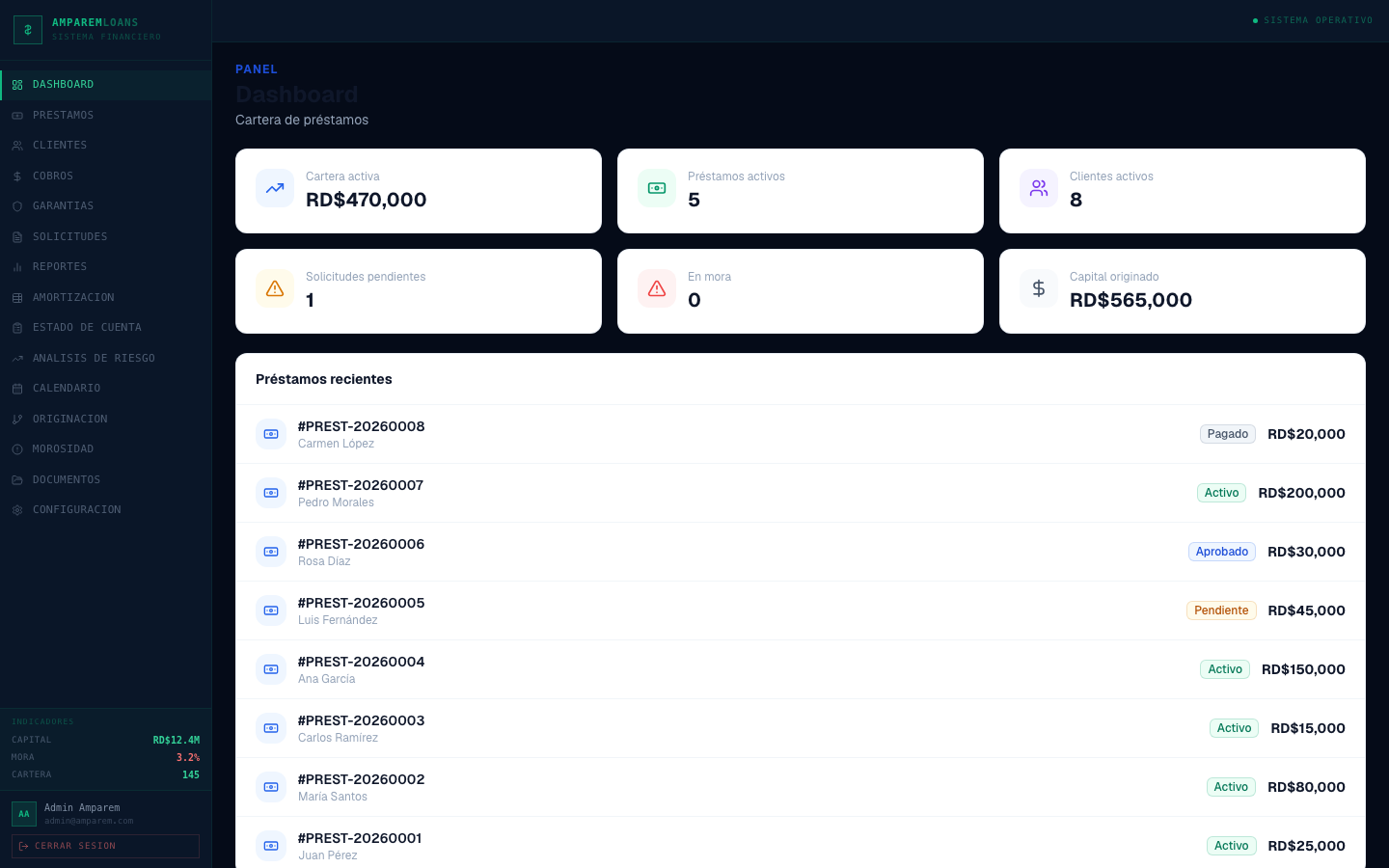Click the AmparemLoans logo icon
This screenshot has height=868, width=1389.
click(28, 30)
